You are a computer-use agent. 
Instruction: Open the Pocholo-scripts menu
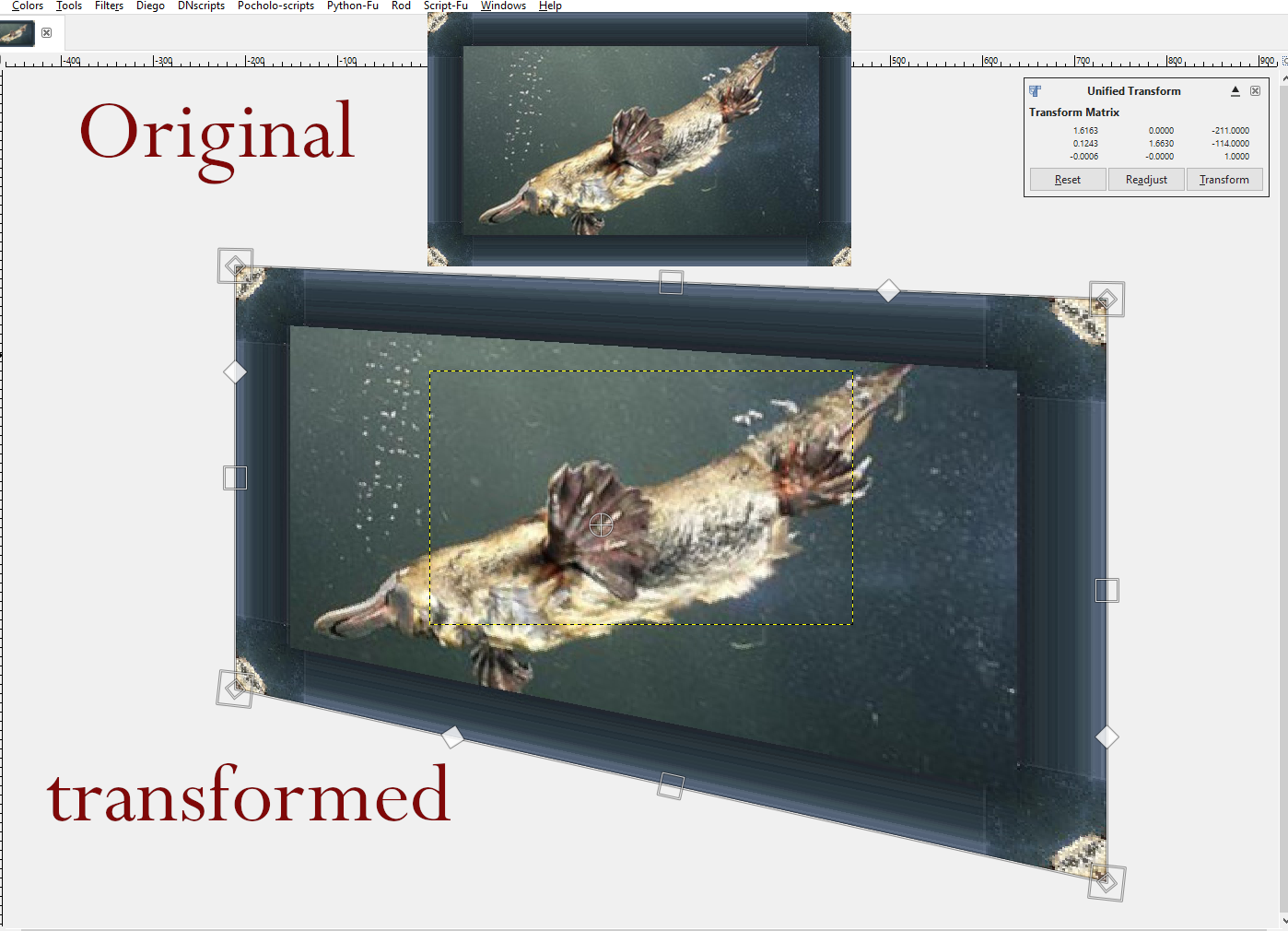tap(275, 6)
